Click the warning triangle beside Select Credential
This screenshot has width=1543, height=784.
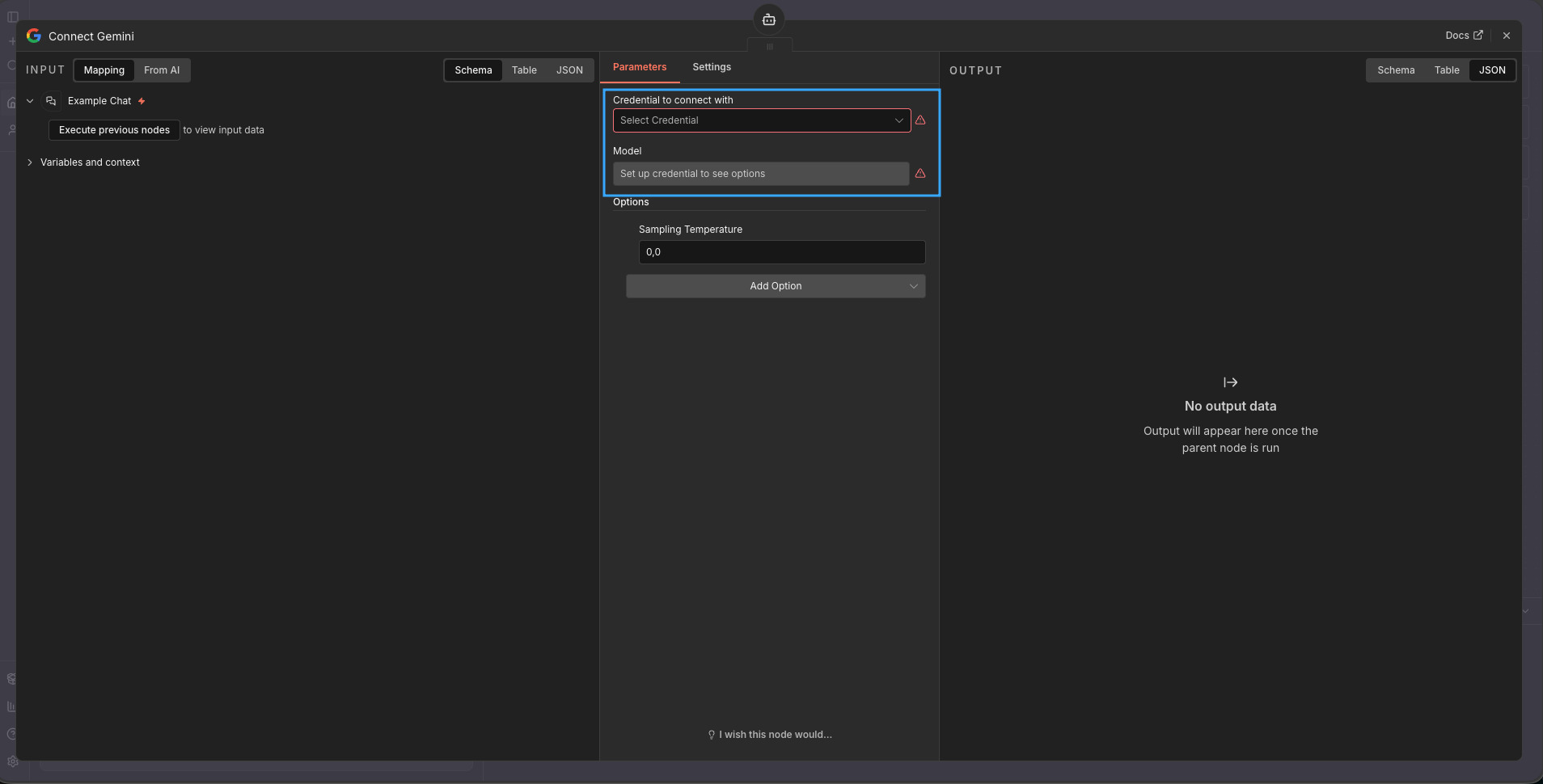coord(920,120)
